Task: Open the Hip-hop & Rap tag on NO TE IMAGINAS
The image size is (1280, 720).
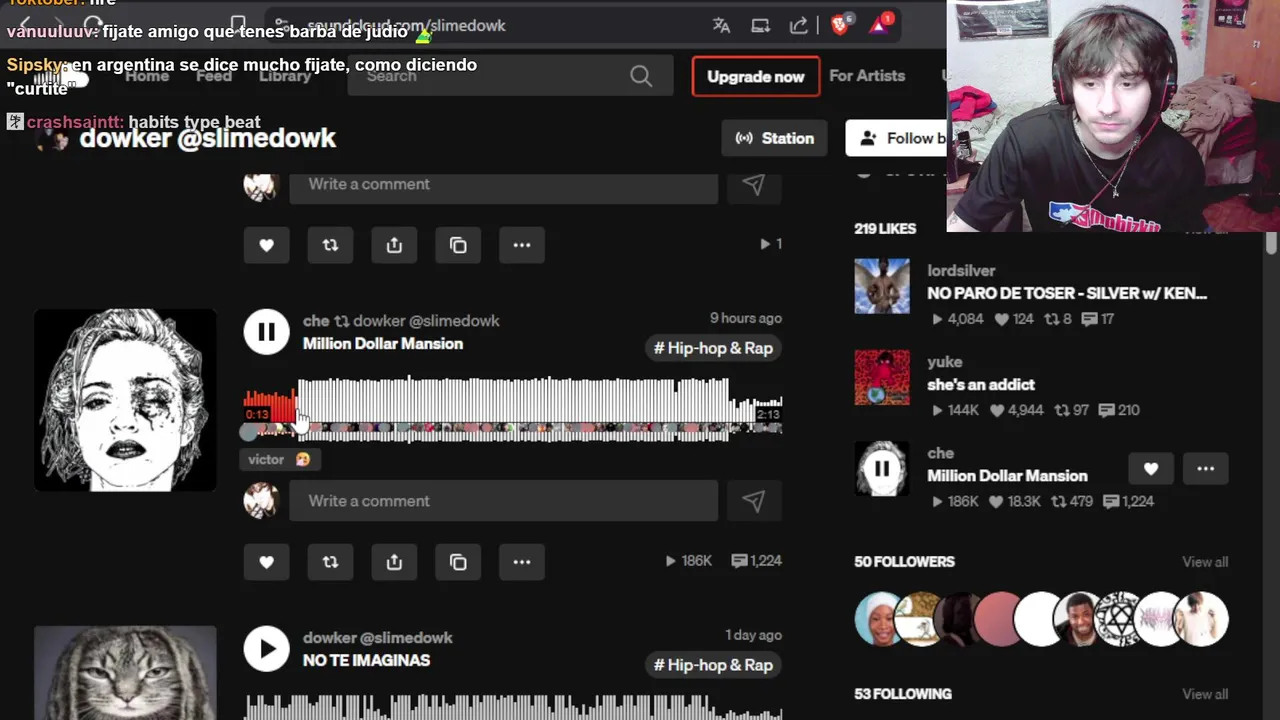Action: 713,665
